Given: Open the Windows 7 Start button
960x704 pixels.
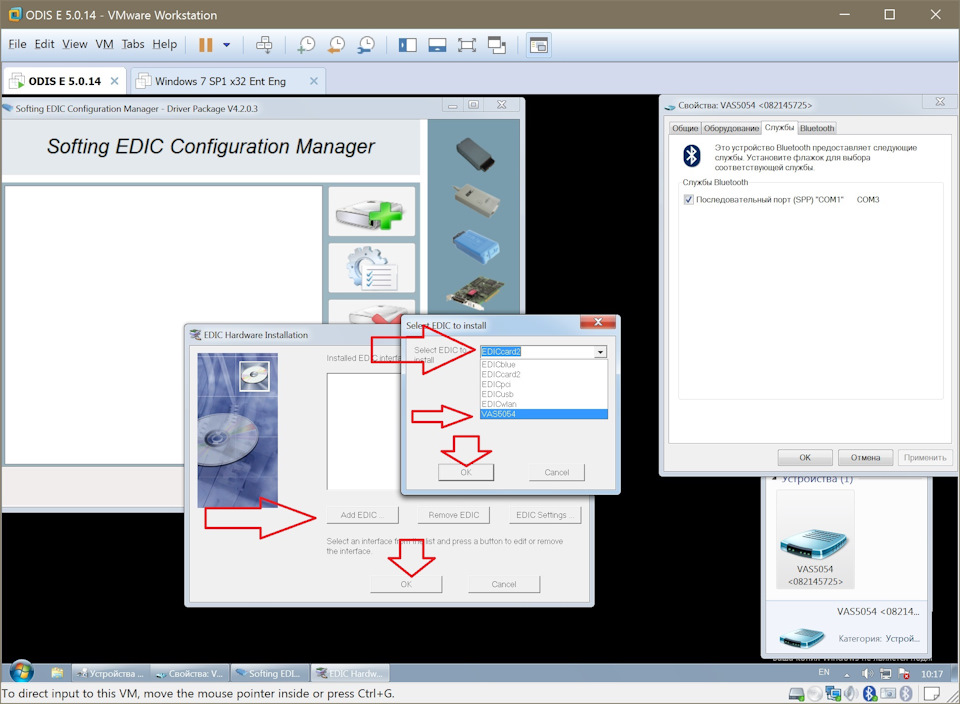Looking at the screenshot, I should (x=21, y=672).
